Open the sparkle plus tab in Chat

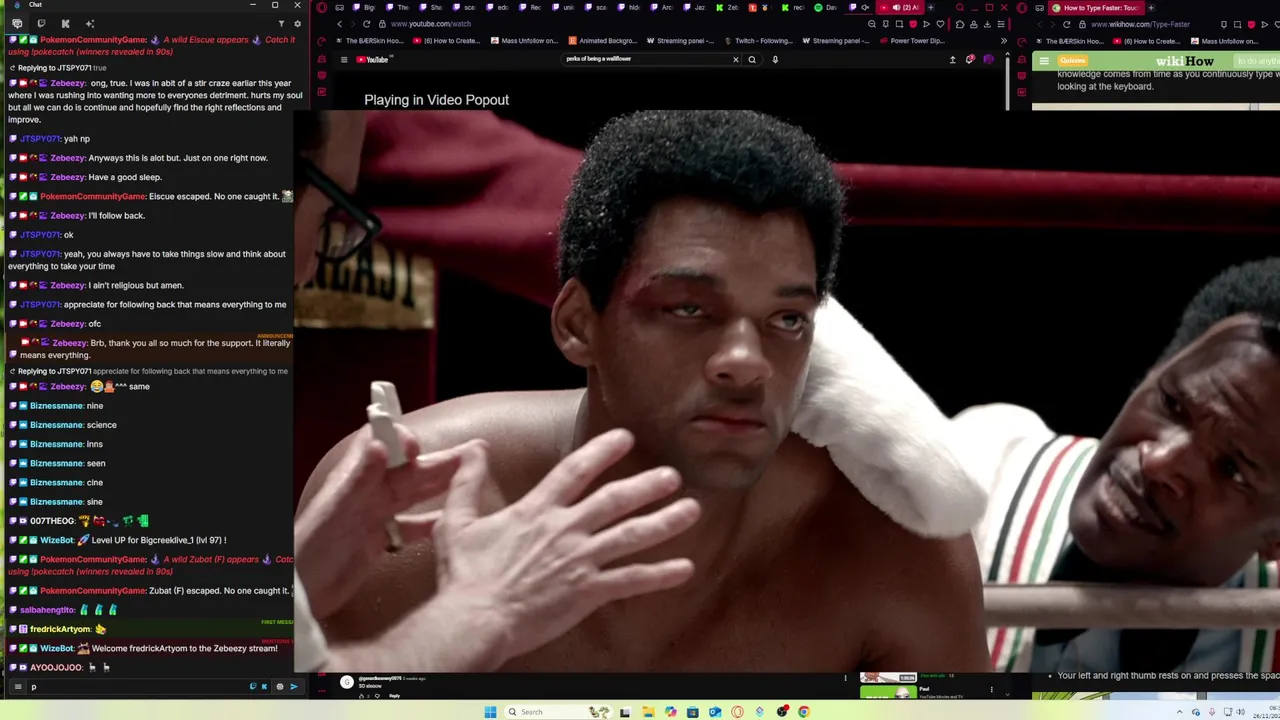click(90, 23)
